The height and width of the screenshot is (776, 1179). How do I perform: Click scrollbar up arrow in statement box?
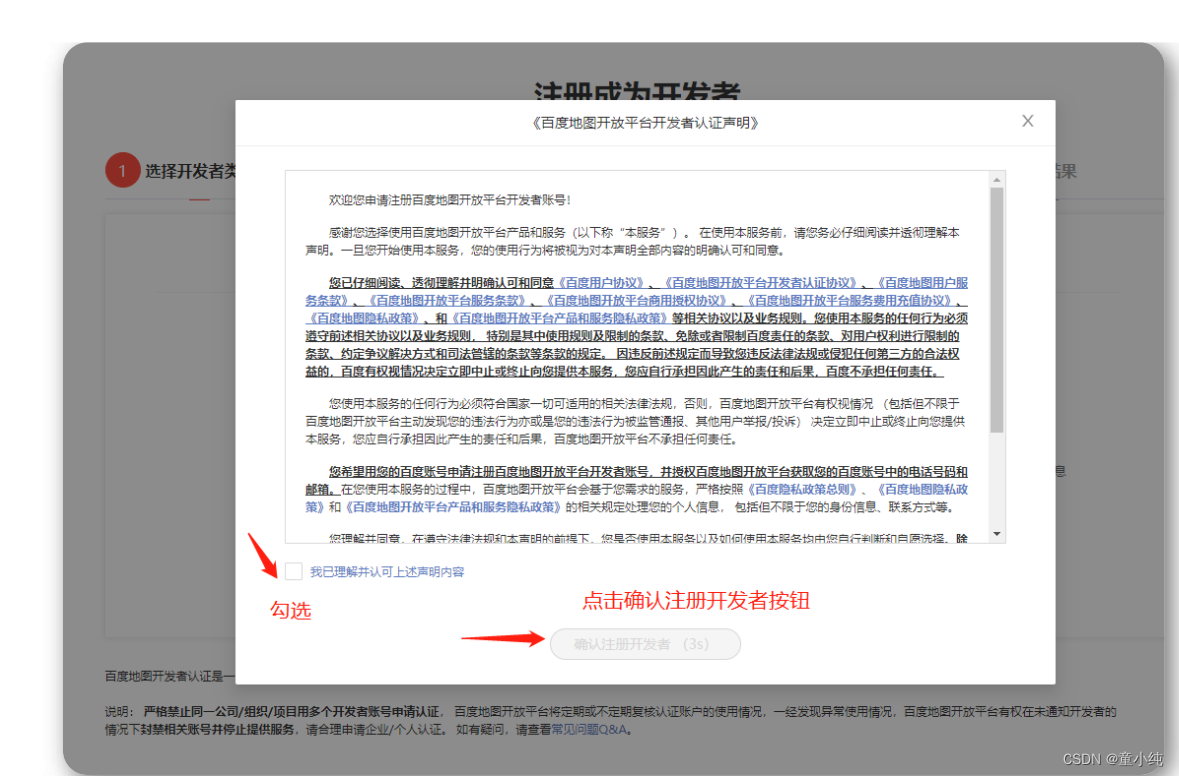point(996,180)
